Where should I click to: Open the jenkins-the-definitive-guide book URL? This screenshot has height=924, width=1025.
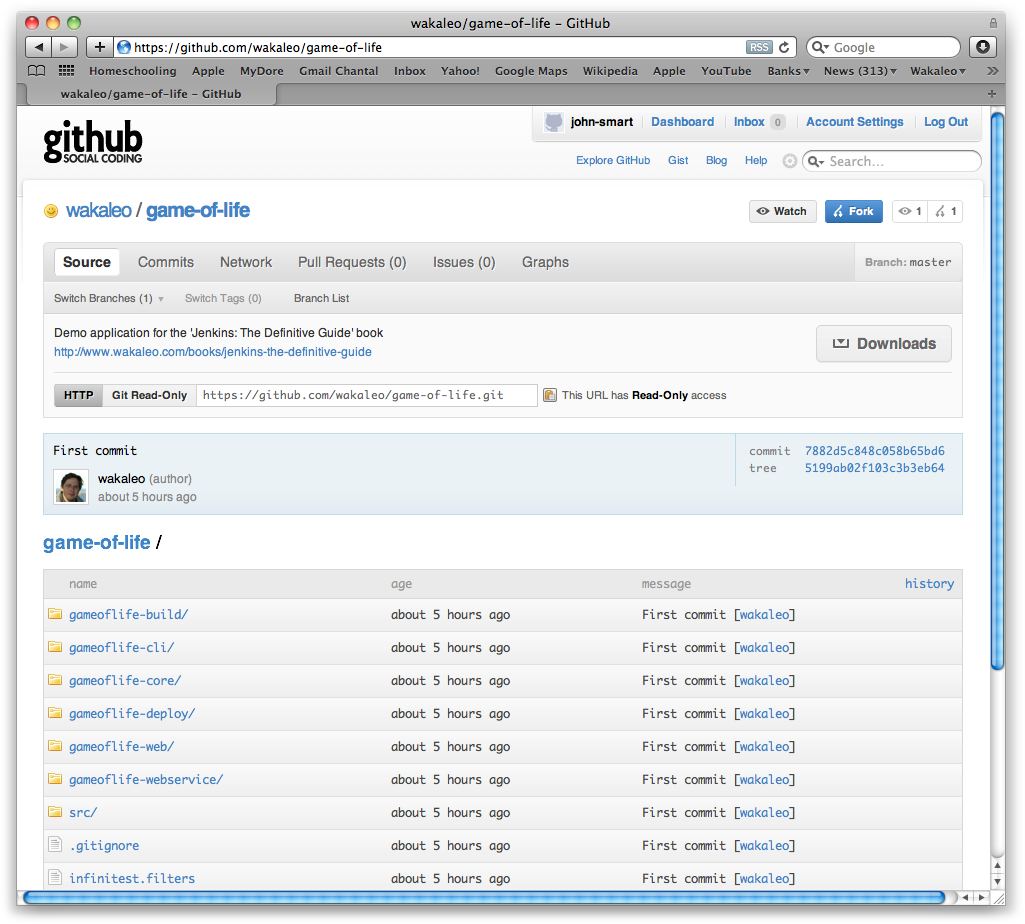point(212,352)
